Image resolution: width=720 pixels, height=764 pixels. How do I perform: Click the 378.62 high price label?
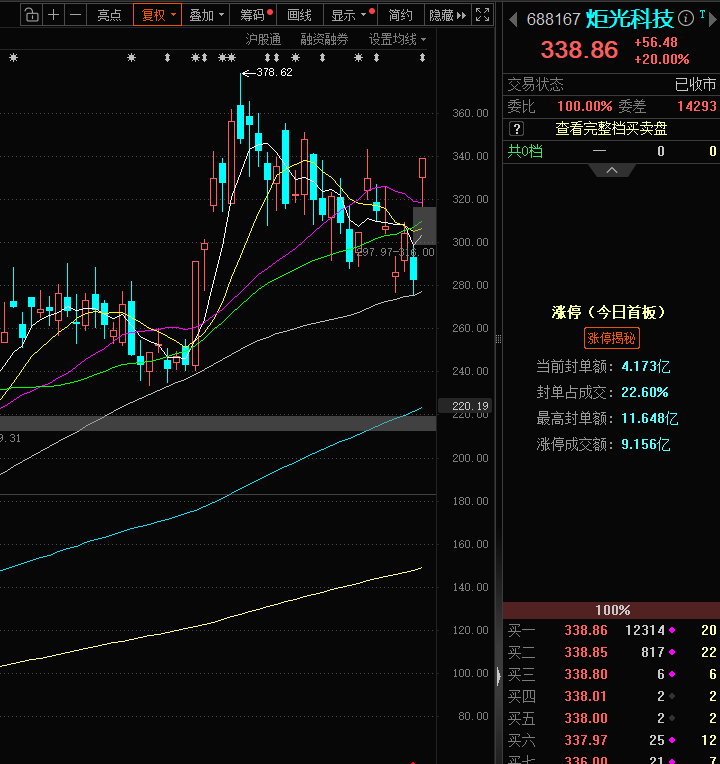[274, 73]
